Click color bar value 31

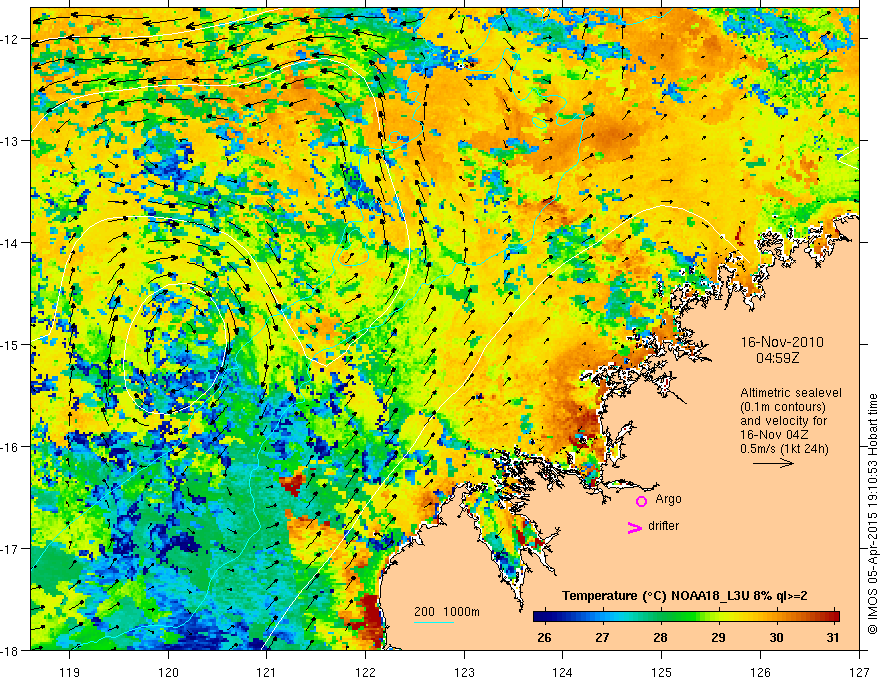pos(833,638)
